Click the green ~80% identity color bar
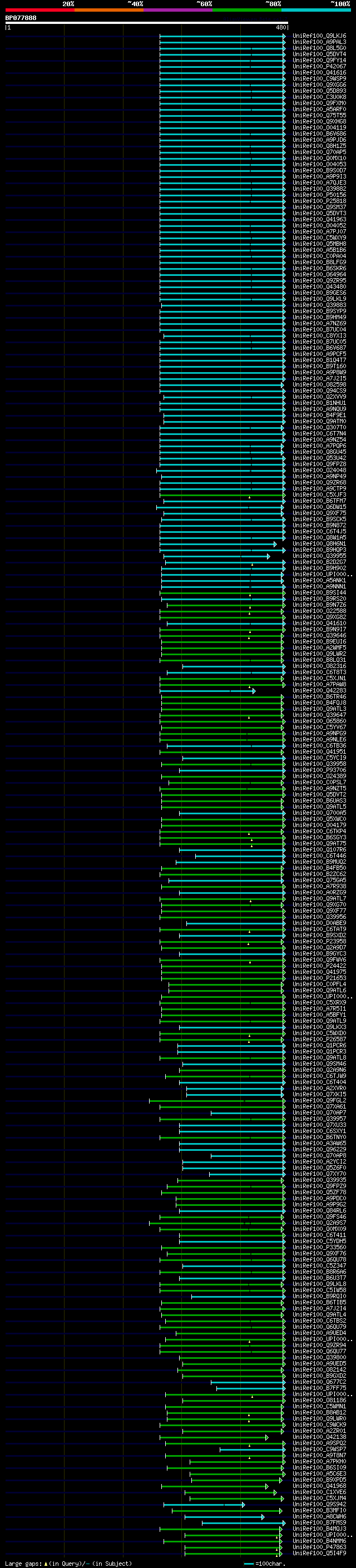356x1568 pixels. pos(247,10)
